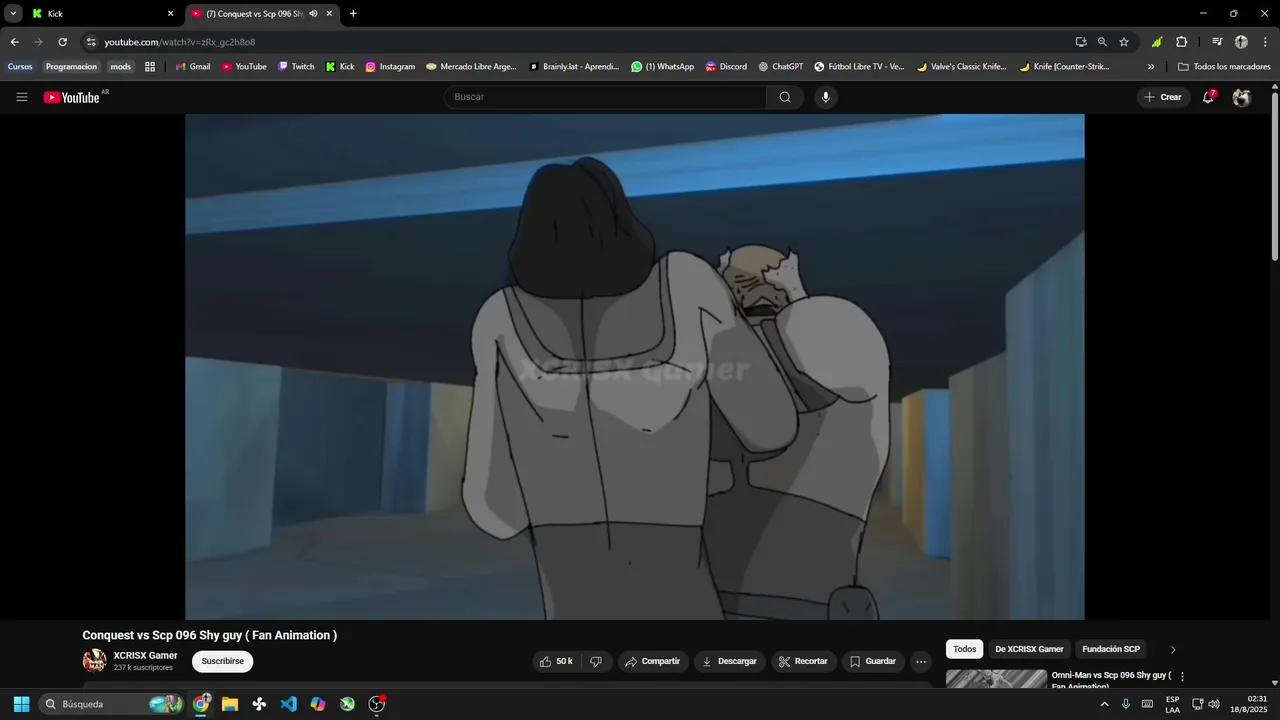Click the browser address bar URL
The image size is (1280, 720).
point(179,42)
